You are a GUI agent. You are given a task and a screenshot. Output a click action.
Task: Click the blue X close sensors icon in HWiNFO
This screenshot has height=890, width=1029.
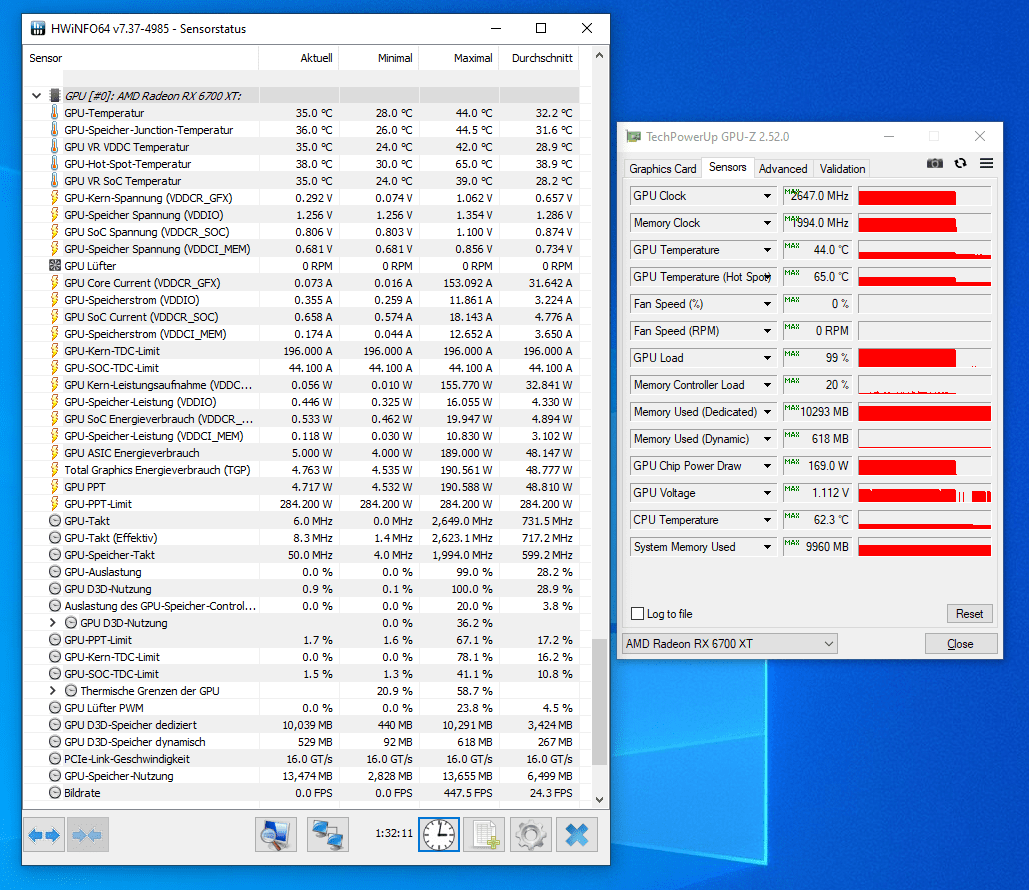577,835
